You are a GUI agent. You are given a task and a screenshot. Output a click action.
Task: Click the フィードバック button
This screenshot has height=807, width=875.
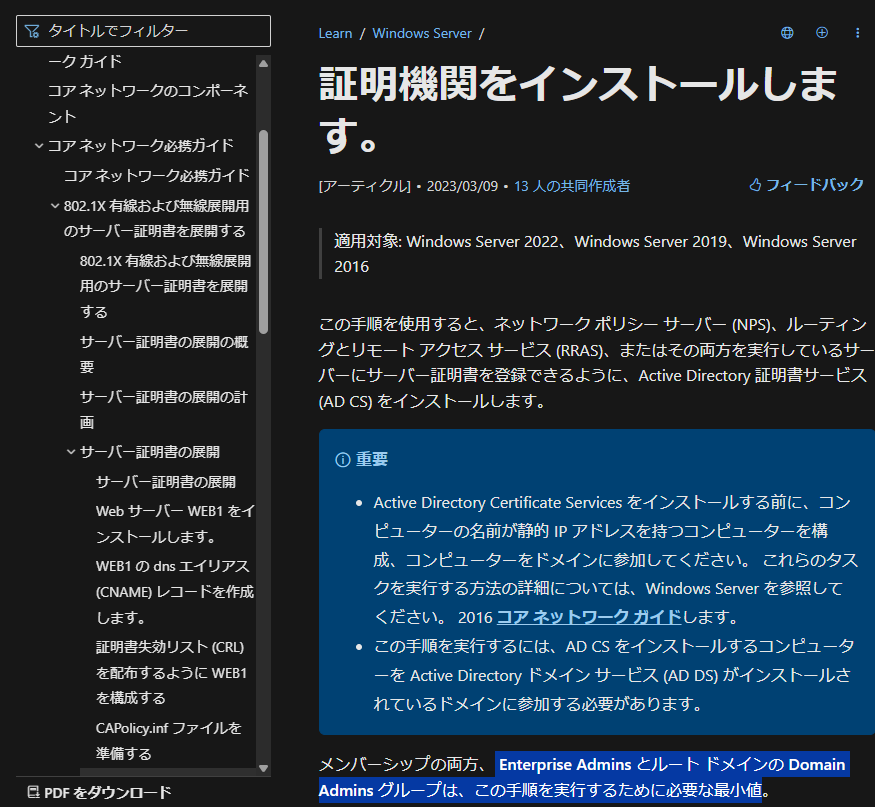click(x=806, y=185)
